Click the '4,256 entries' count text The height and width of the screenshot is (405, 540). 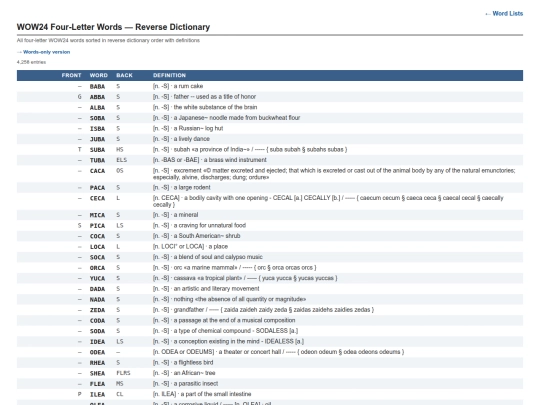coord(31,62)
